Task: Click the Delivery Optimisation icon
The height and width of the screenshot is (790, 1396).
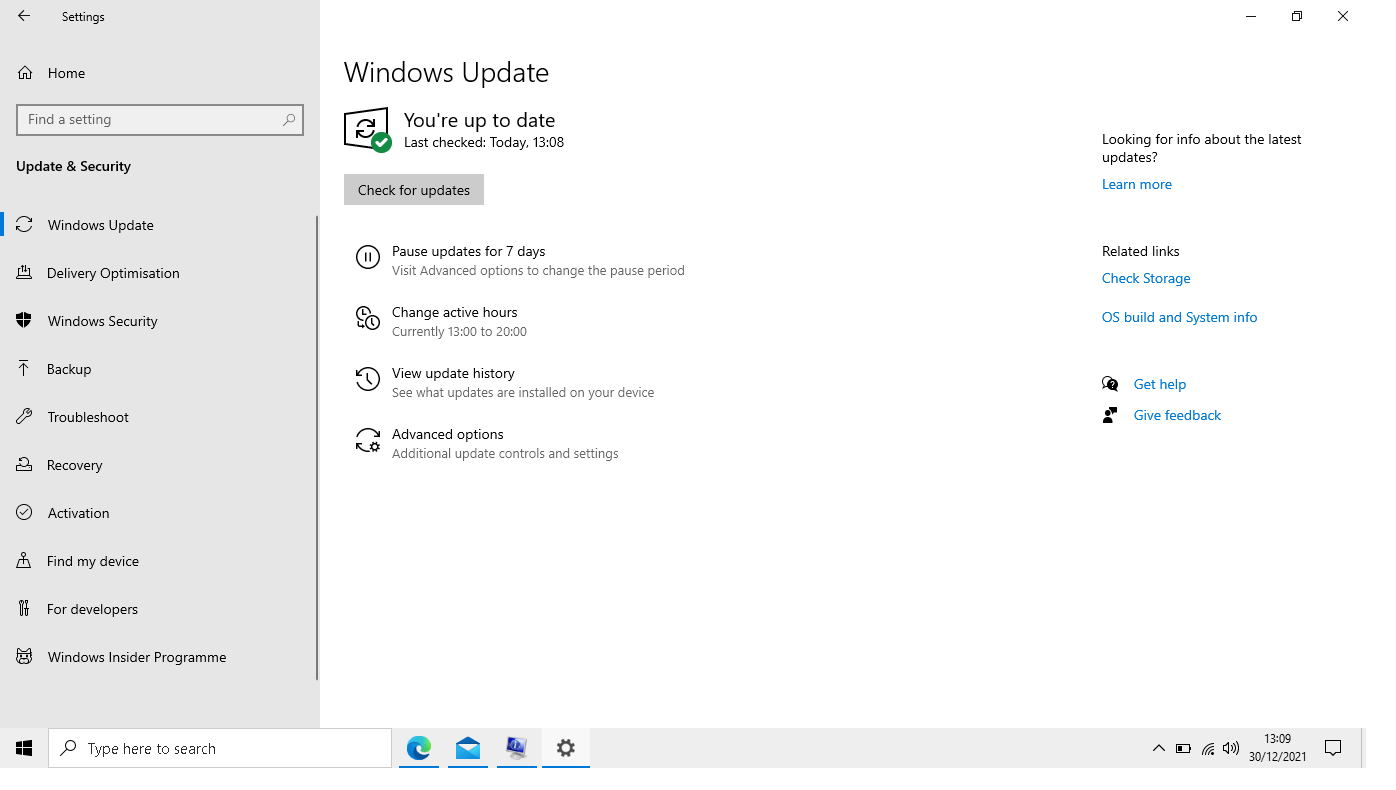Action: [24, 273]
